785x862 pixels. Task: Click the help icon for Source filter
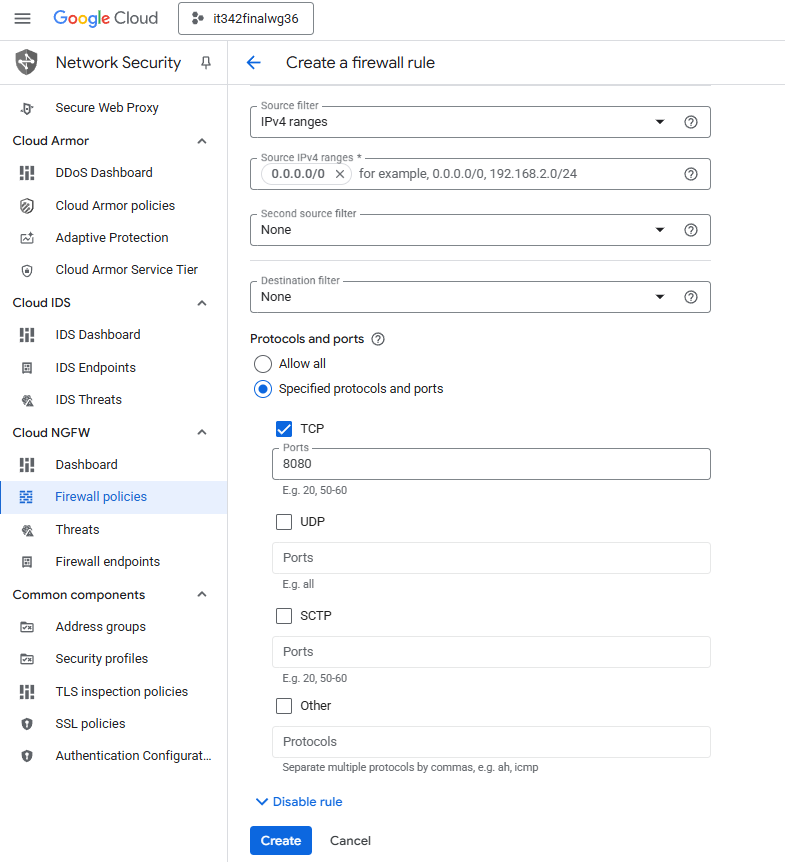[690, 122]
